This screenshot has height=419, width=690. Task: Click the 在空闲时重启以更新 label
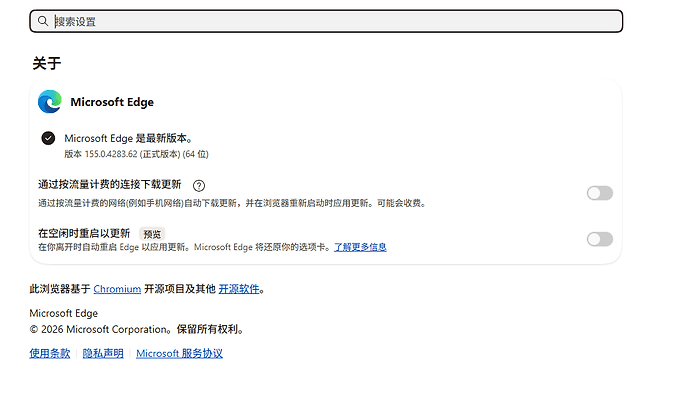pyautogui.click(x=84, y=233)
